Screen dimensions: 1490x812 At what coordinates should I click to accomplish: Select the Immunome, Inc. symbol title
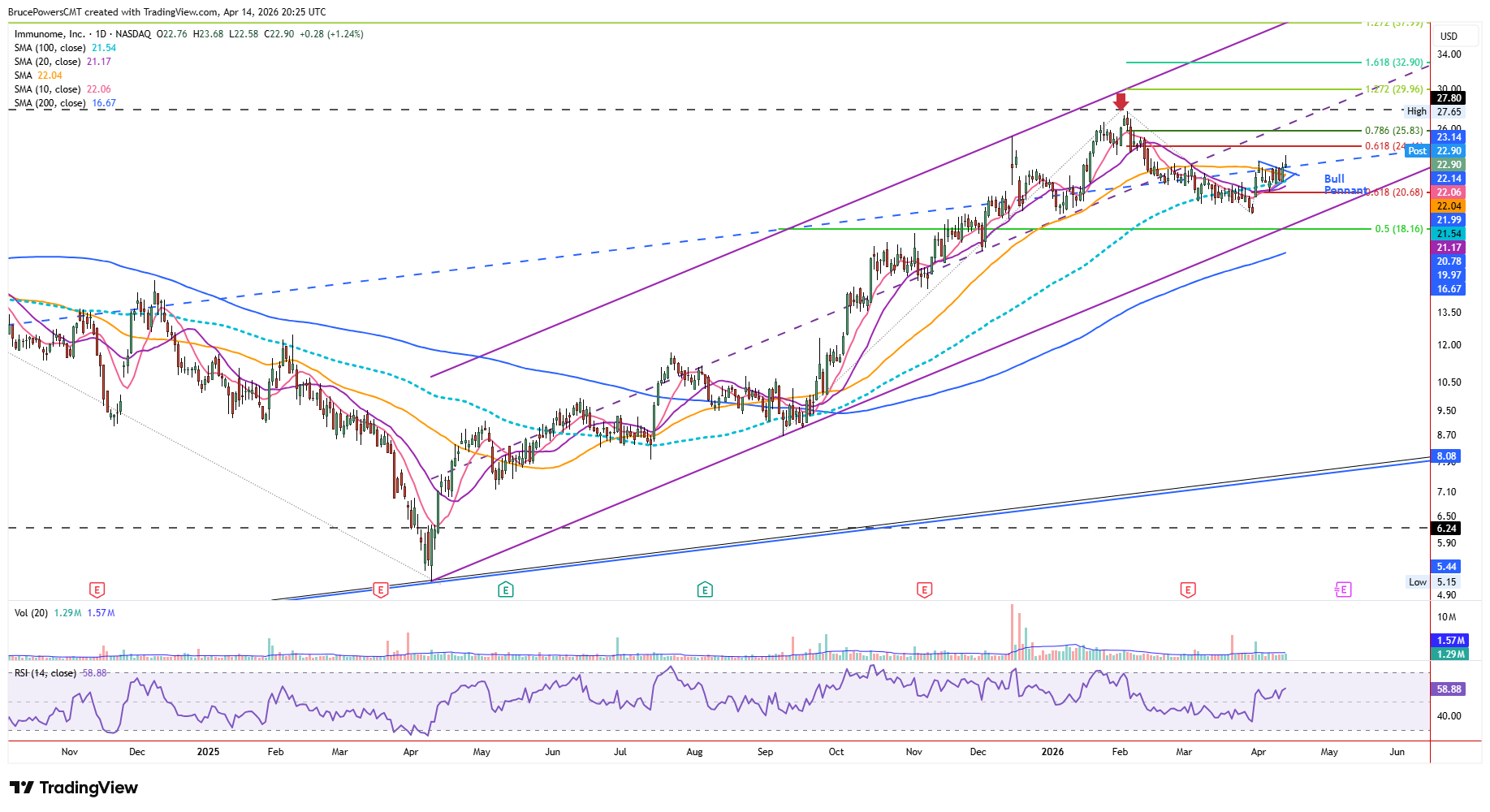click(50, 34)
